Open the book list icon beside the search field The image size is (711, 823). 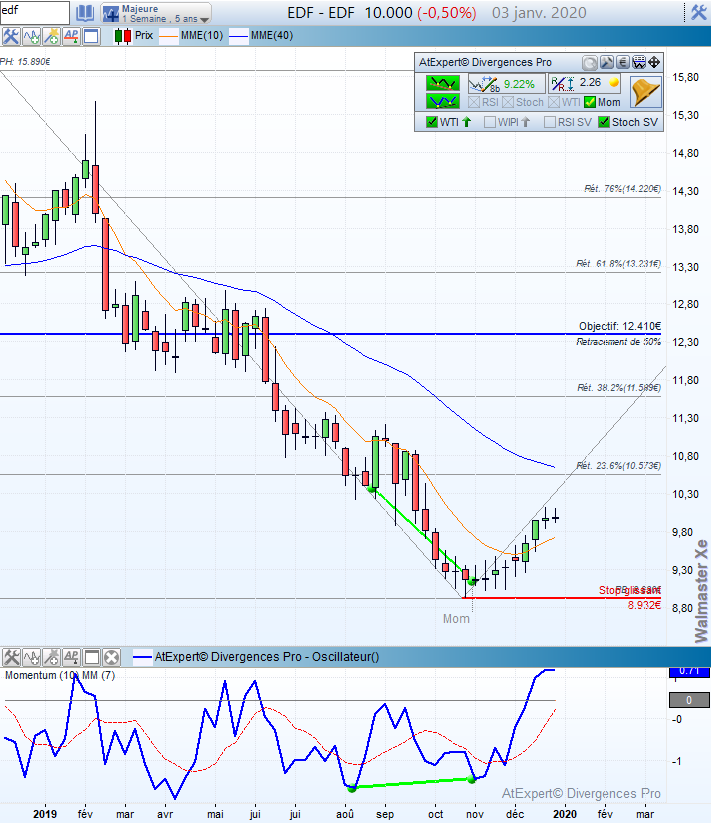click(85, 13)
